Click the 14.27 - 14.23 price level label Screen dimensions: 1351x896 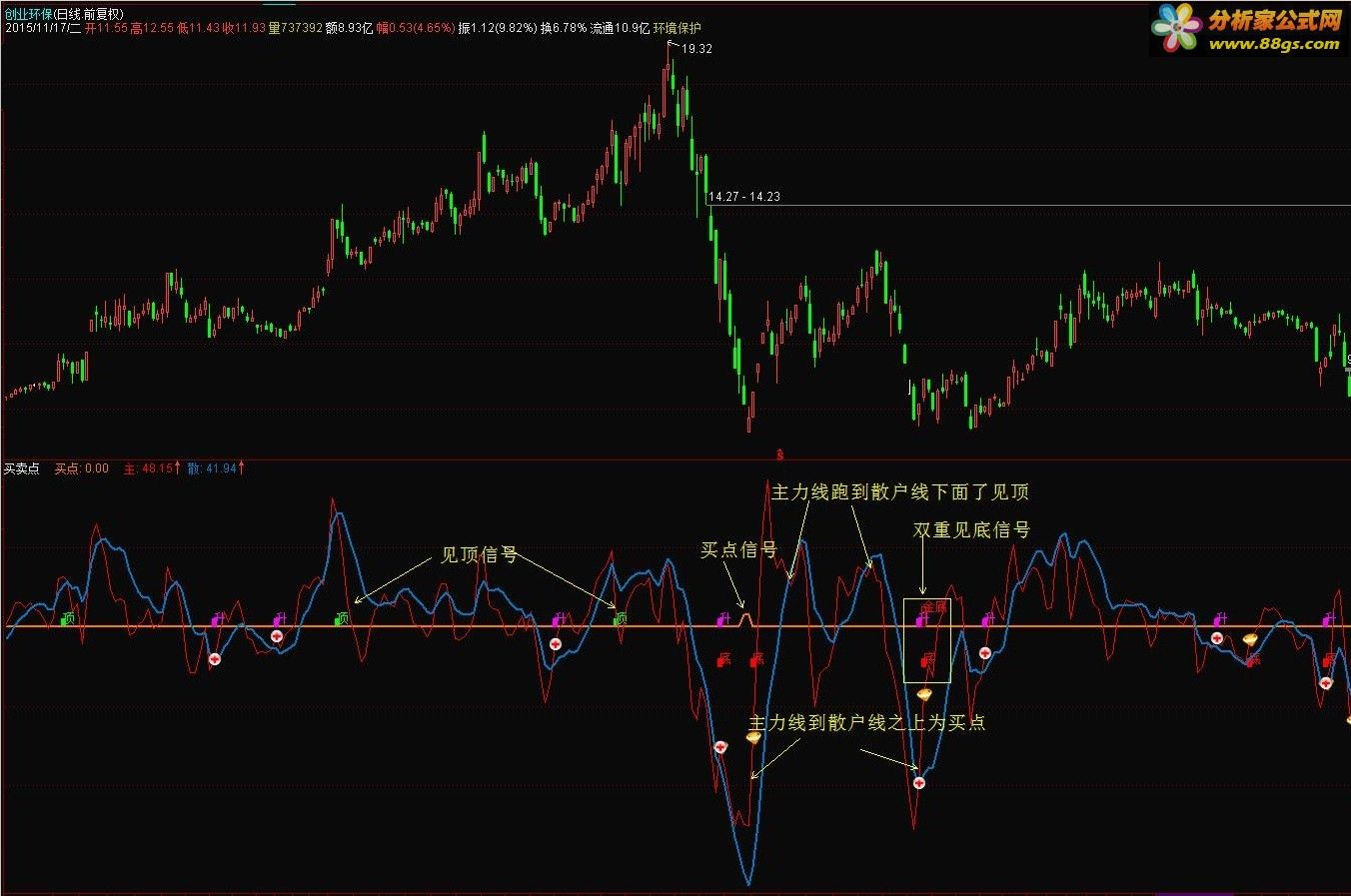[x=744, y=197]
